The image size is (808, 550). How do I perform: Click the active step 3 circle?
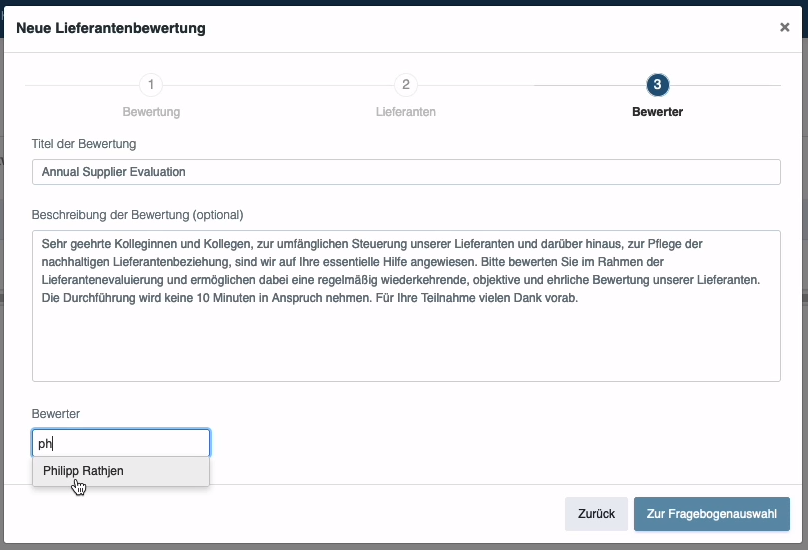pos(658,85)
